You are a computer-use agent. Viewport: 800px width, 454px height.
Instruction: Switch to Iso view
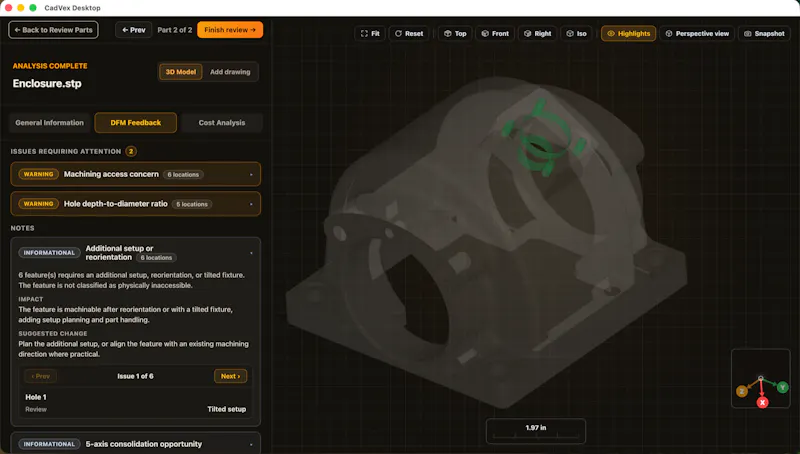click(577, 34)
